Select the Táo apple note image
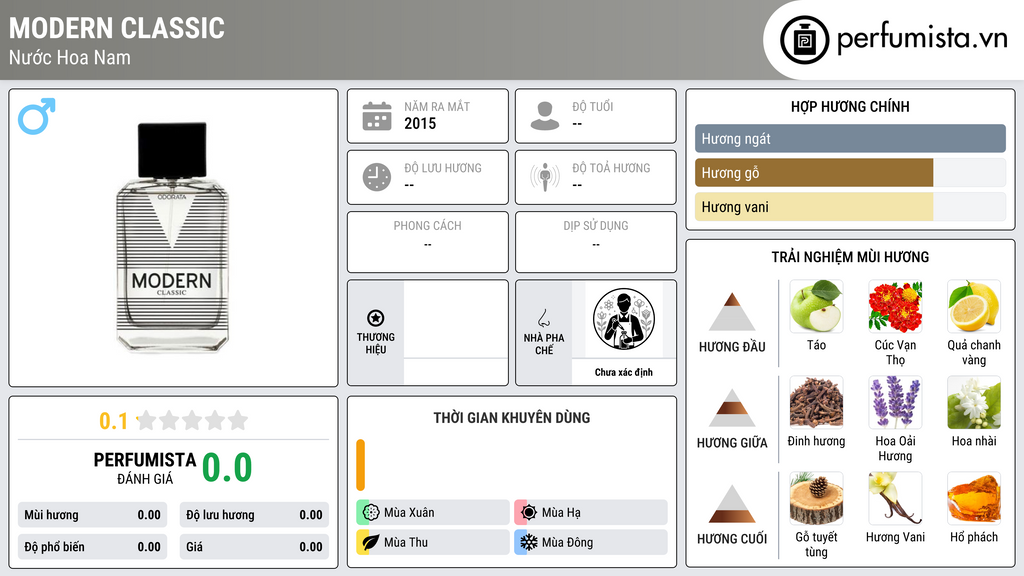The image size is (1024, 576). pos(816,306)
